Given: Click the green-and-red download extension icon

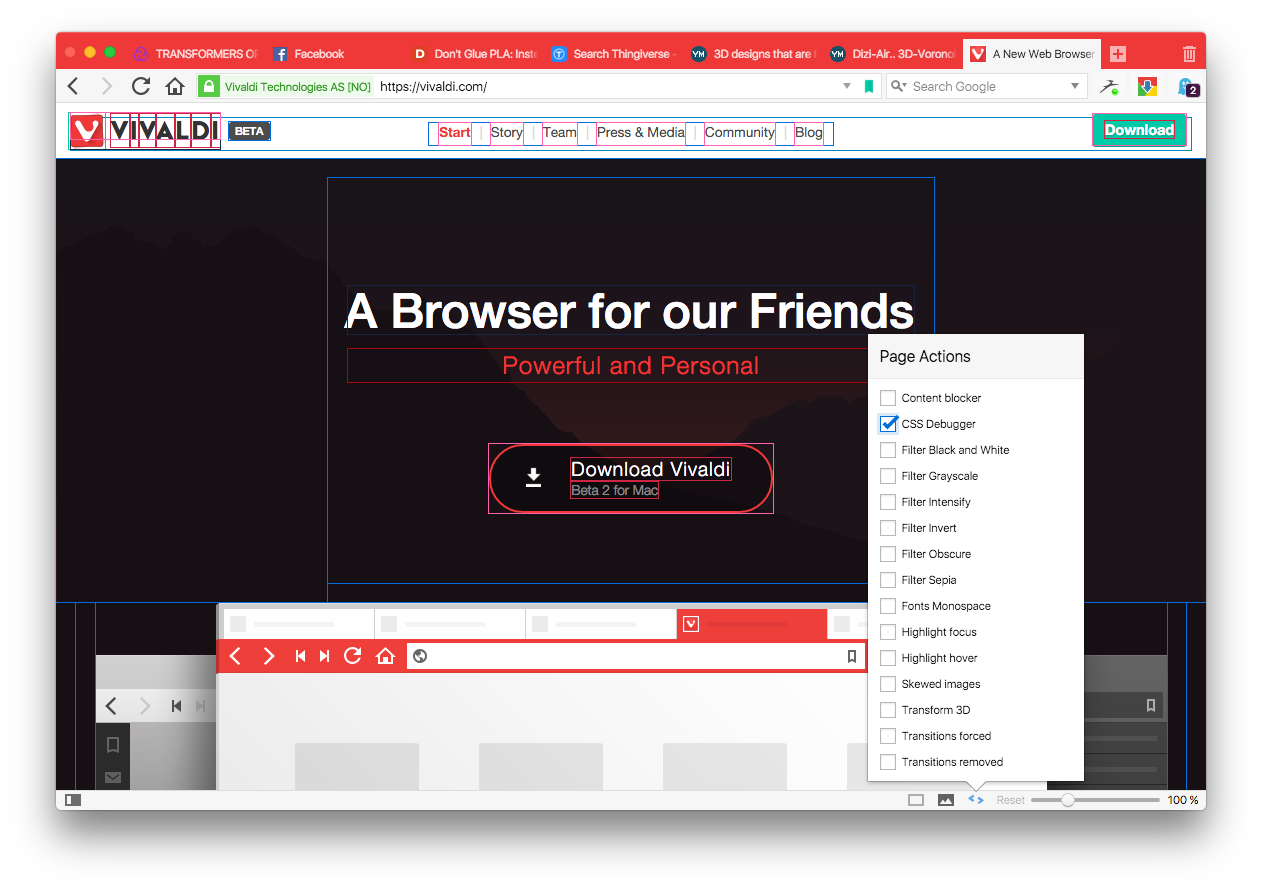Looking at the screenshot, I should click(1147, 87).
